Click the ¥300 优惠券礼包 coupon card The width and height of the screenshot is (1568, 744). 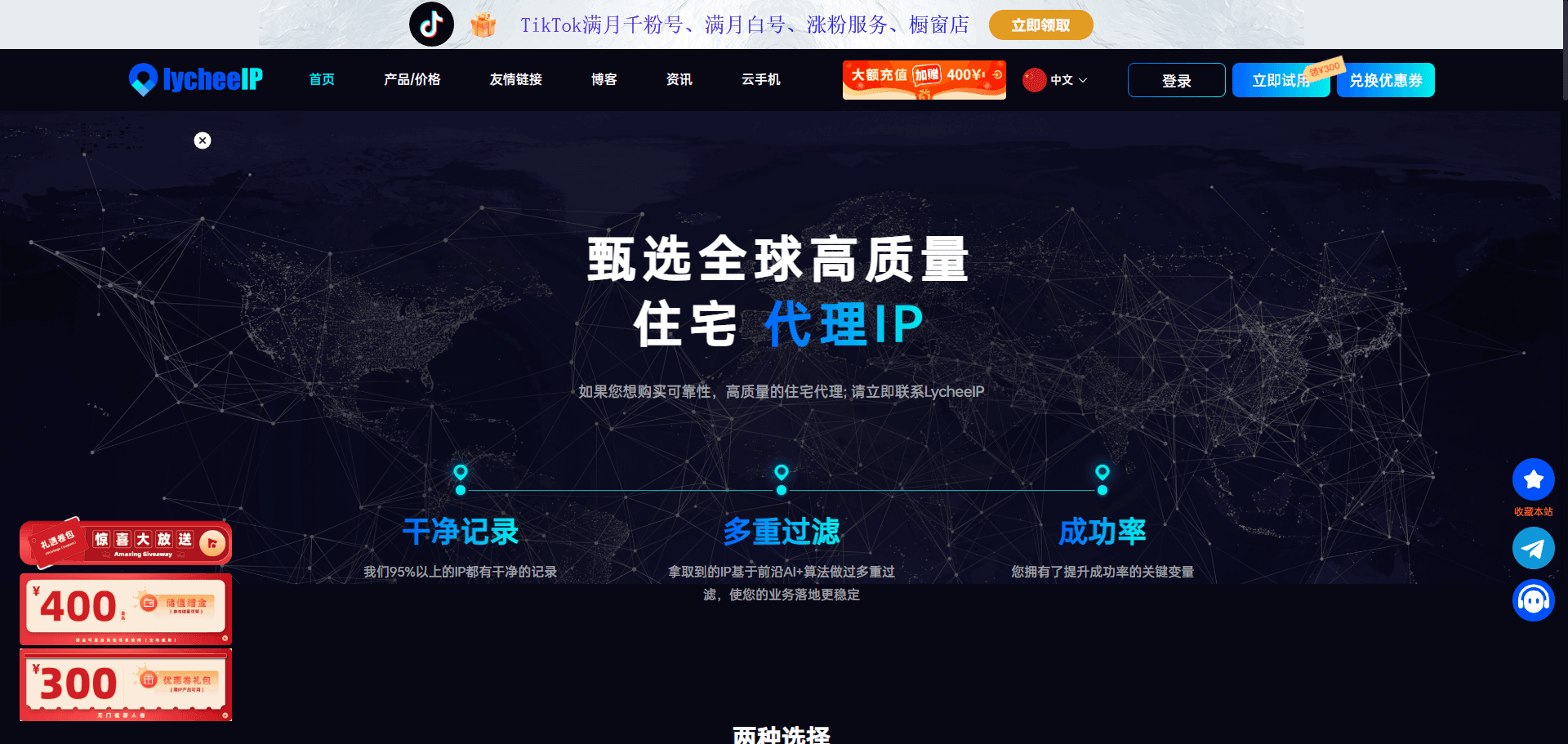point(126,684)
